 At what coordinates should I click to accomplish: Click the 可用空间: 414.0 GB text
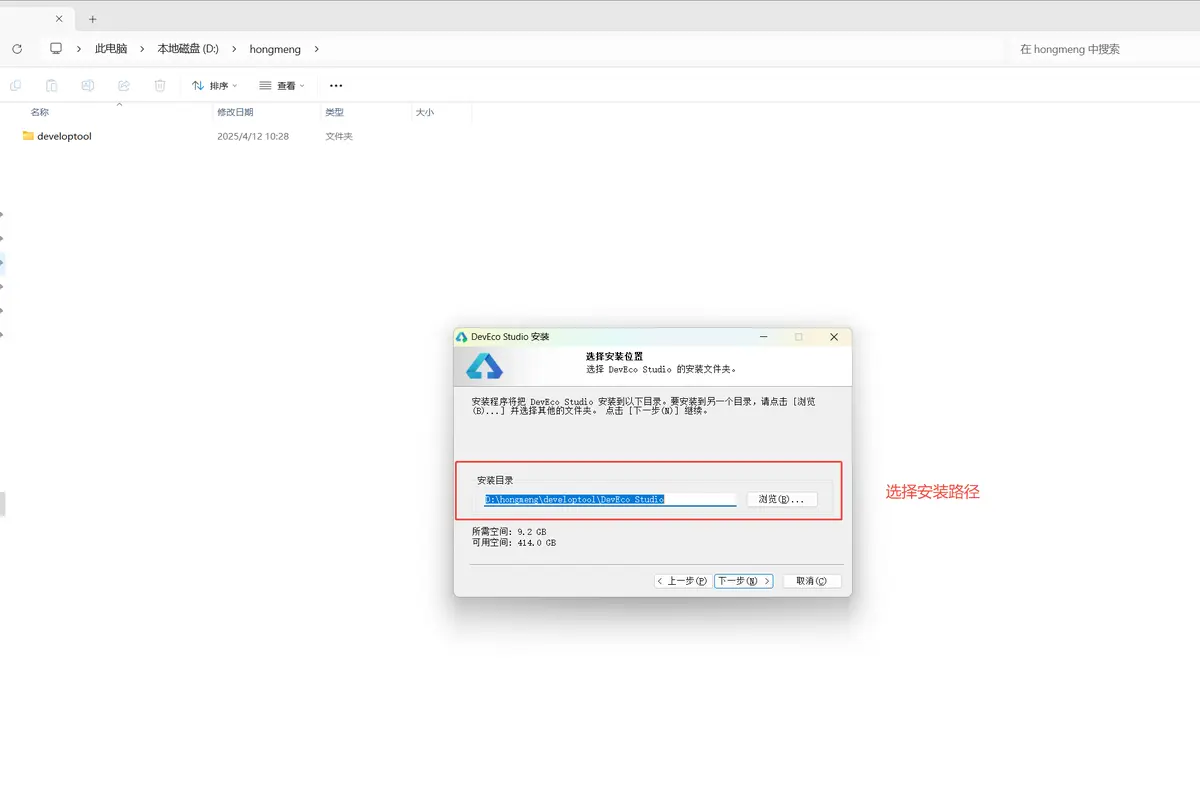coord(513,543)
